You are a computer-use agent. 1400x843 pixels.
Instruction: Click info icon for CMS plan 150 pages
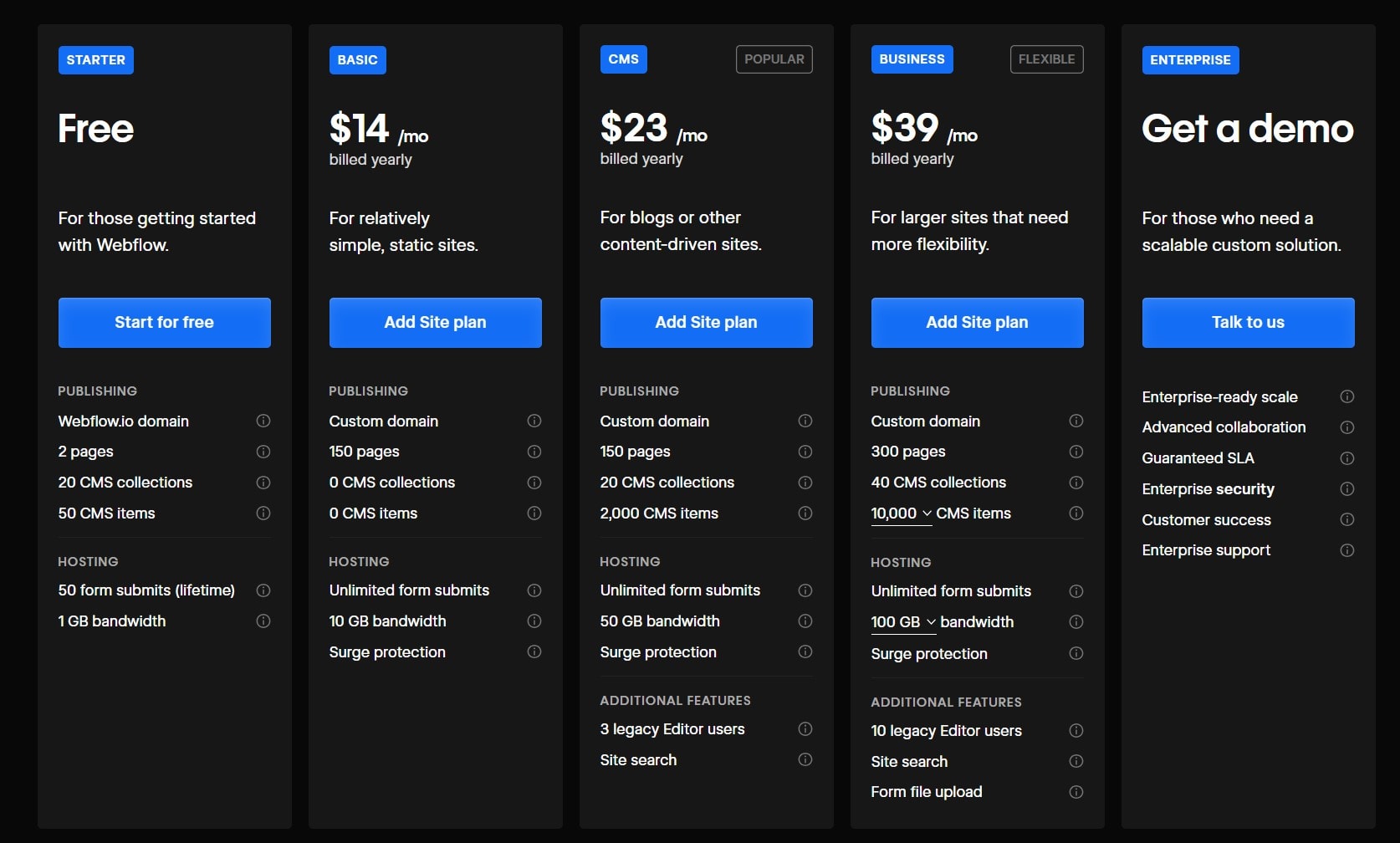pos(805,452)
